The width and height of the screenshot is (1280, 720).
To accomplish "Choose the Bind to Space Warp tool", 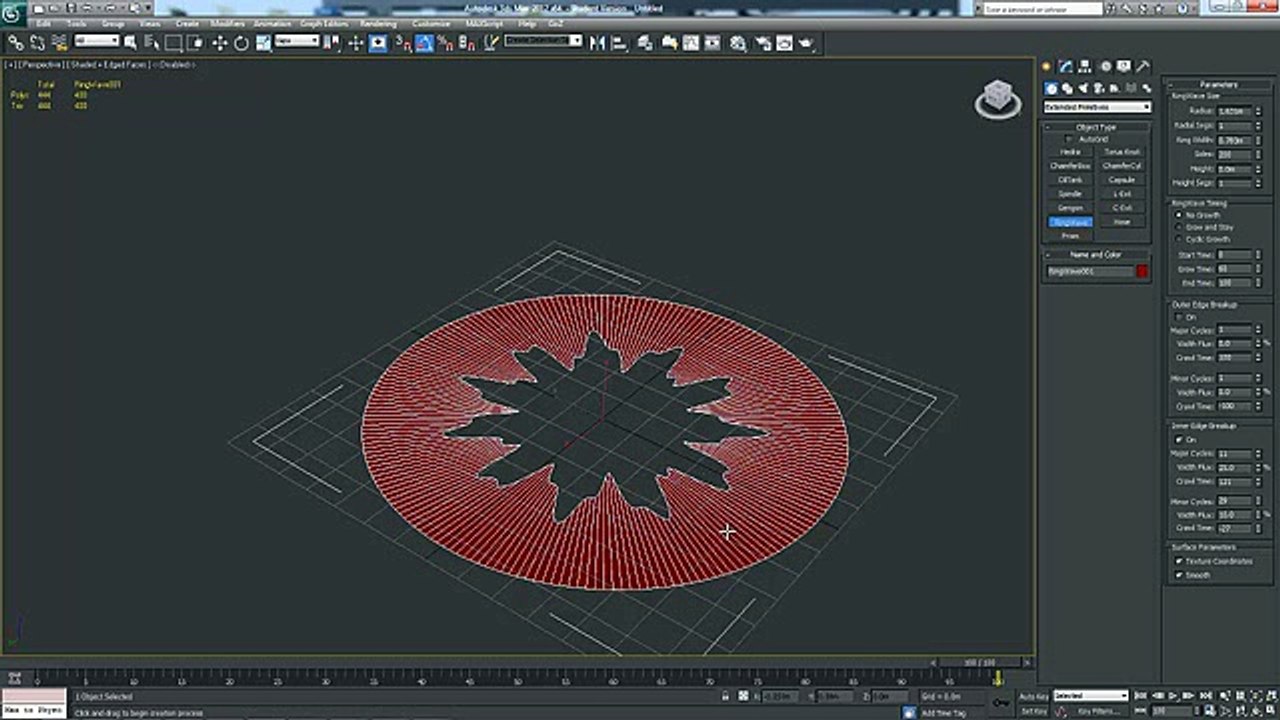I will tap(59, 43).
